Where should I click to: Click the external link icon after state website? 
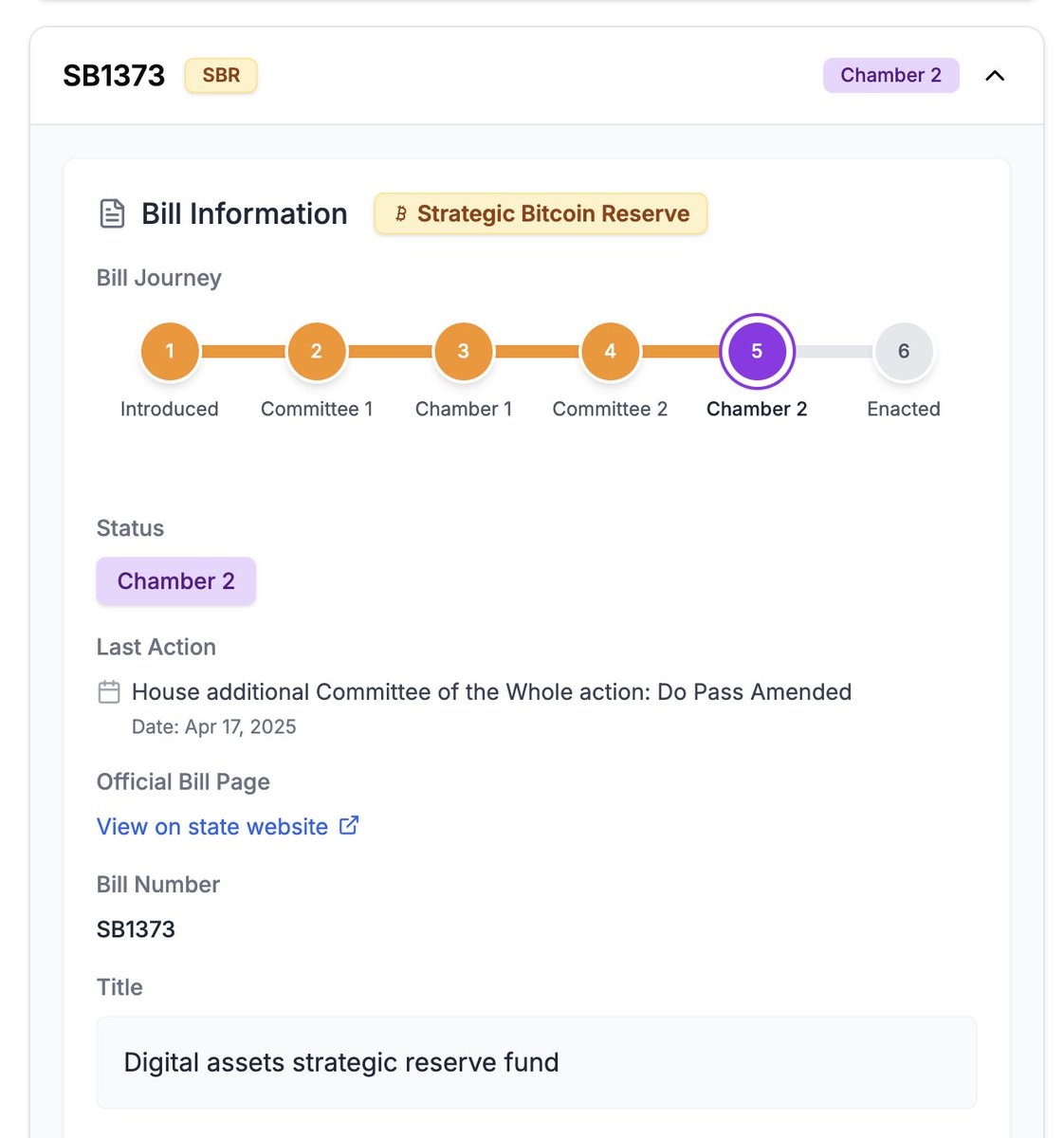pos(349,825)
